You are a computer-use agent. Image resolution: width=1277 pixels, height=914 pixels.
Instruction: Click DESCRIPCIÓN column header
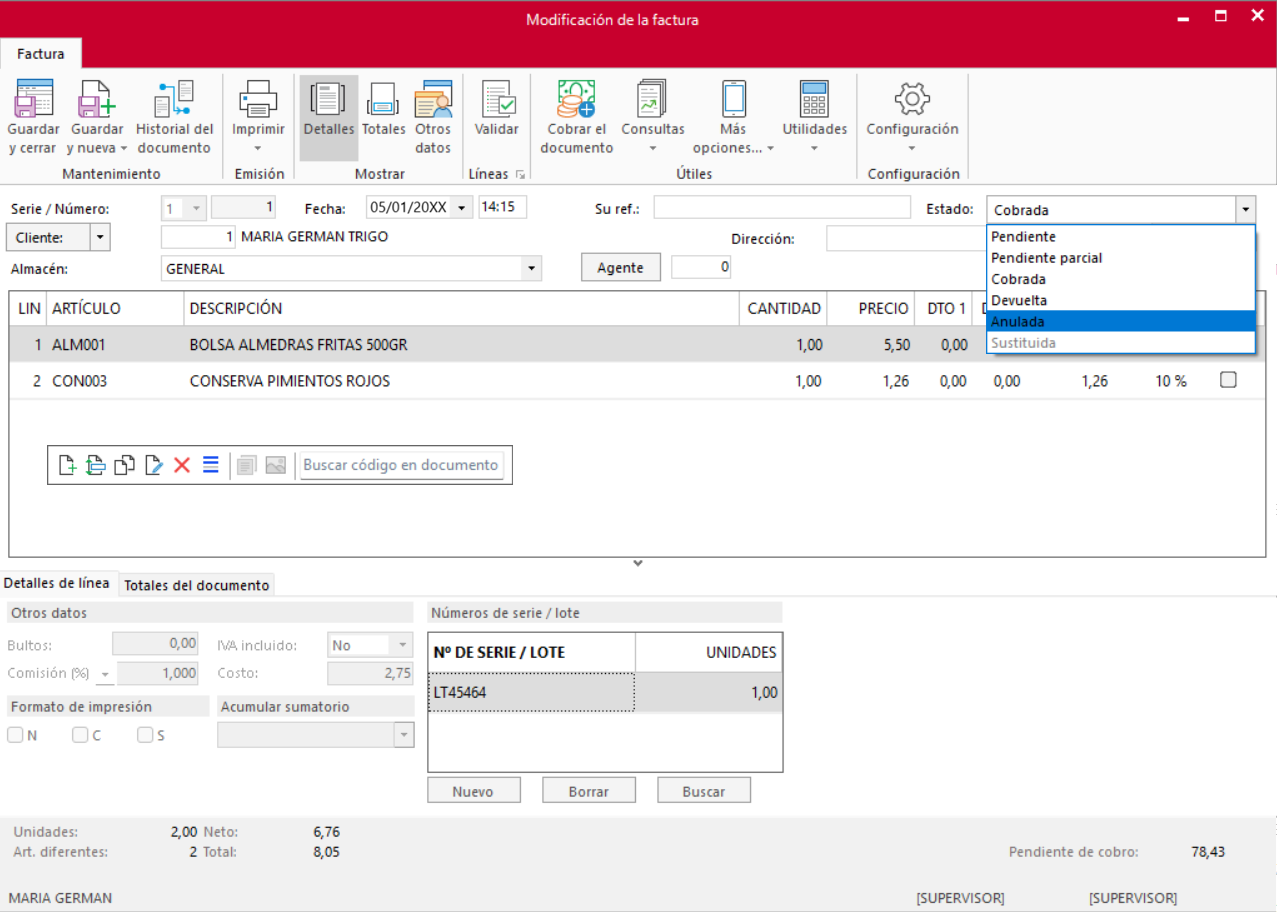pyautogui.click(x=462, y=309)
